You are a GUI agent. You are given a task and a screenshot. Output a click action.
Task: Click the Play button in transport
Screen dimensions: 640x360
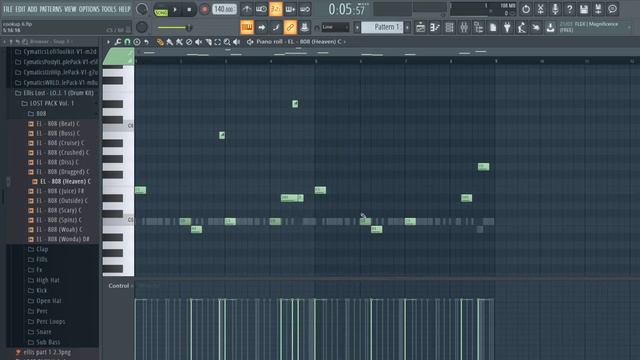pos(175,9)
